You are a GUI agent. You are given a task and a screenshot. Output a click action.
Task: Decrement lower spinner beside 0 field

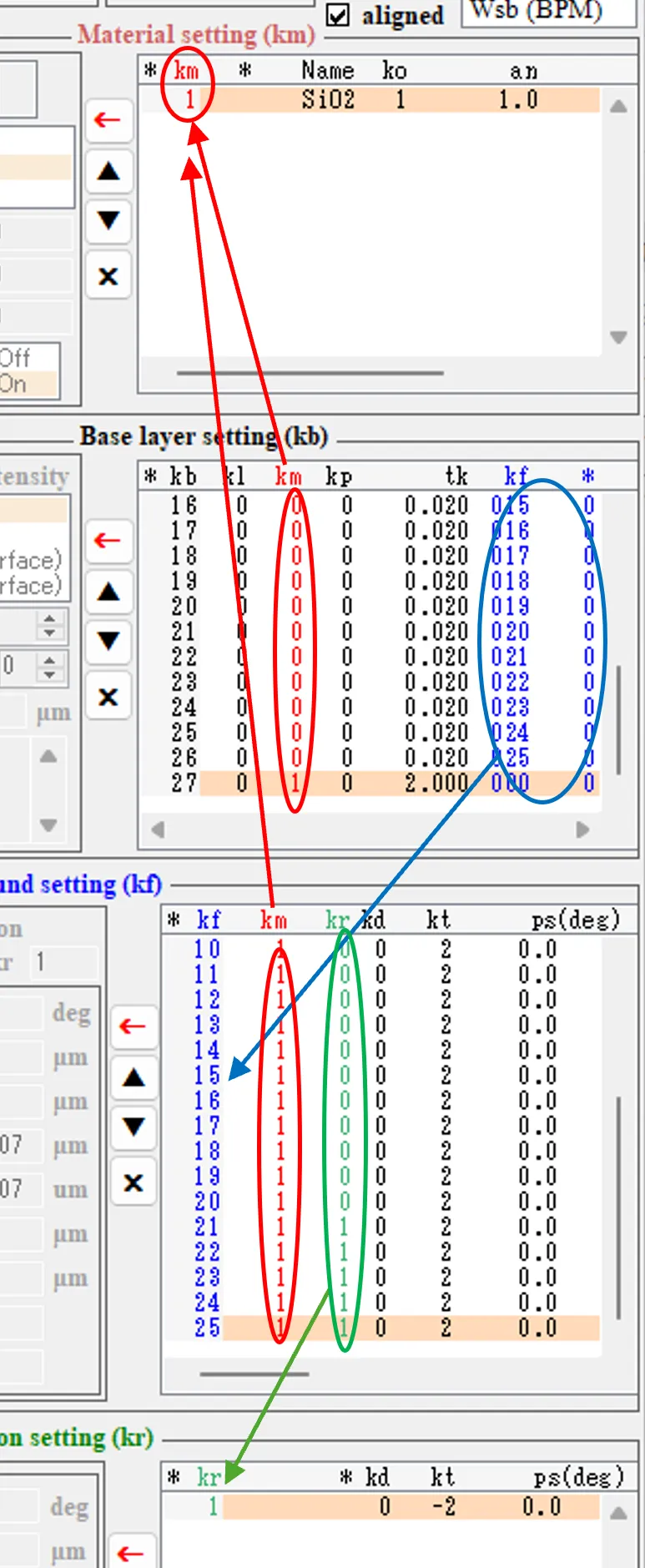[x=49, y=673]
